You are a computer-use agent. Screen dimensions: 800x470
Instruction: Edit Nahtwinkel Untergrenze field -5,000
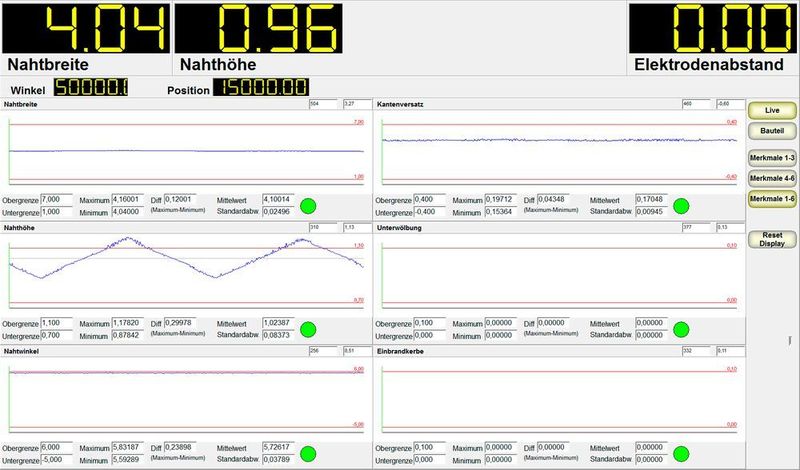pos(56,459)
